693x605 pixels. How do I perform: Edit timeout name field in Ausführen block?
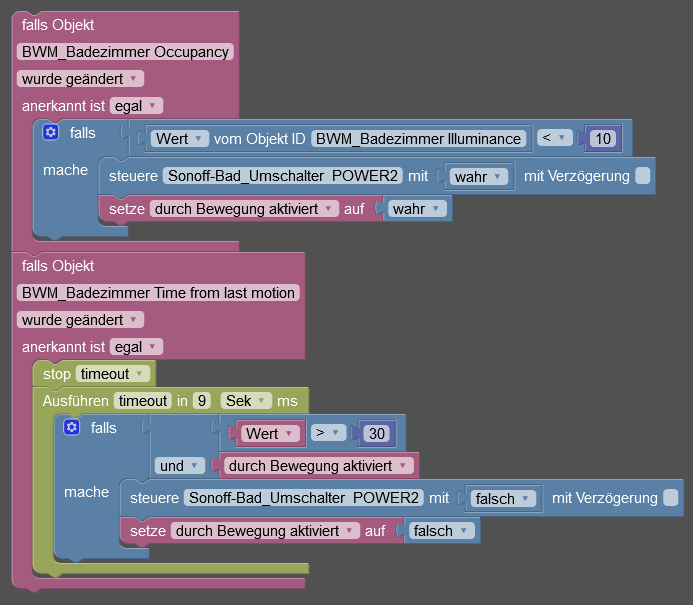[142, 401]
